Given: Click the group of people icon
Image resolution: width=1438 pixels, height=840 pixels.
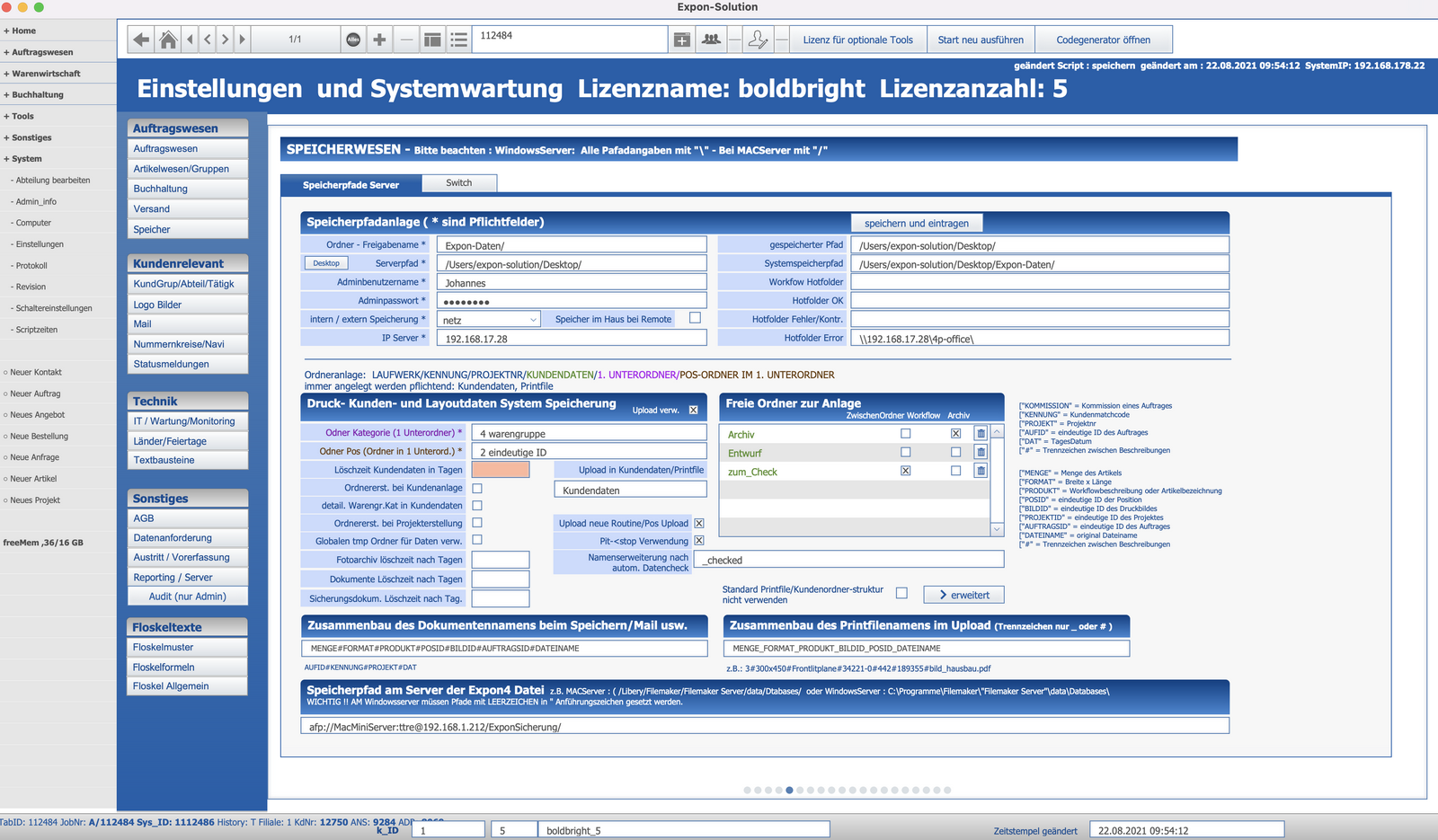Looking at the screenshot, I should pos(711,40).
